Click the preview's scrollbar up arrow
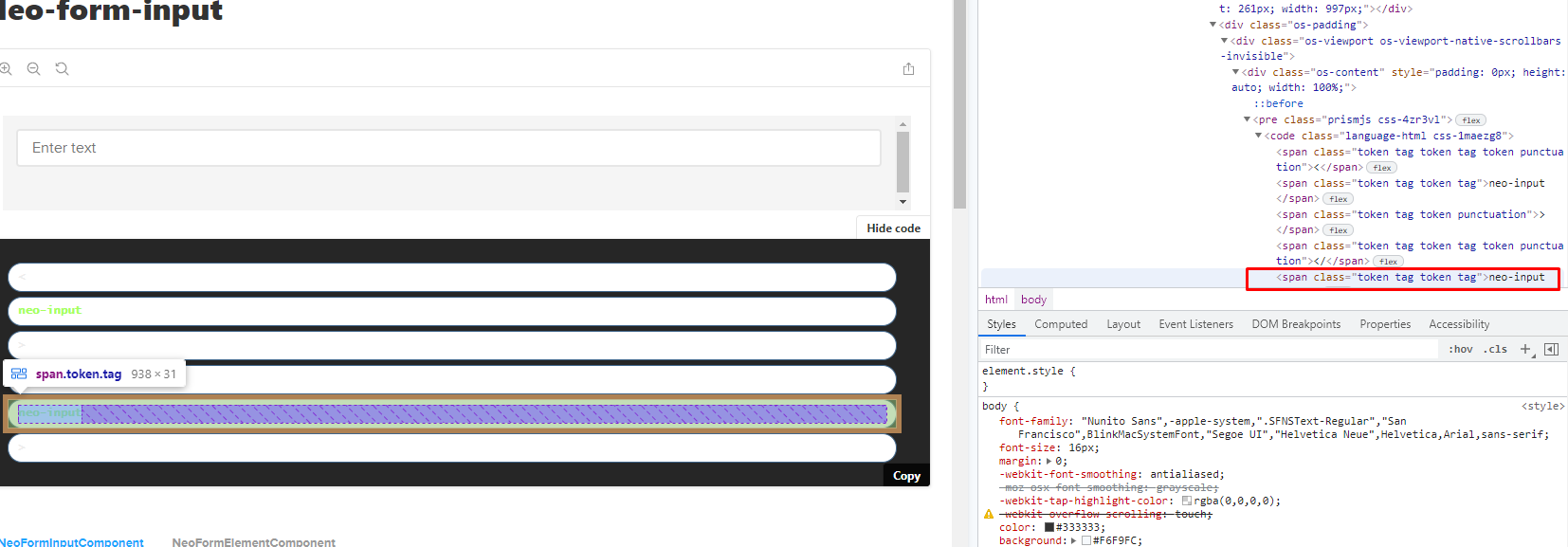The image size is (1568, 547). pos(903,123)
